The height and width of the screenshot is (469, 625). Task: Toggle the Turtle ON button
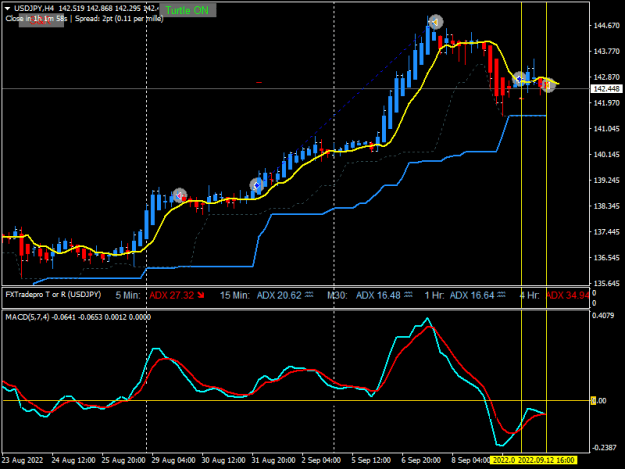pyautogui.click(x=187, y=10)
